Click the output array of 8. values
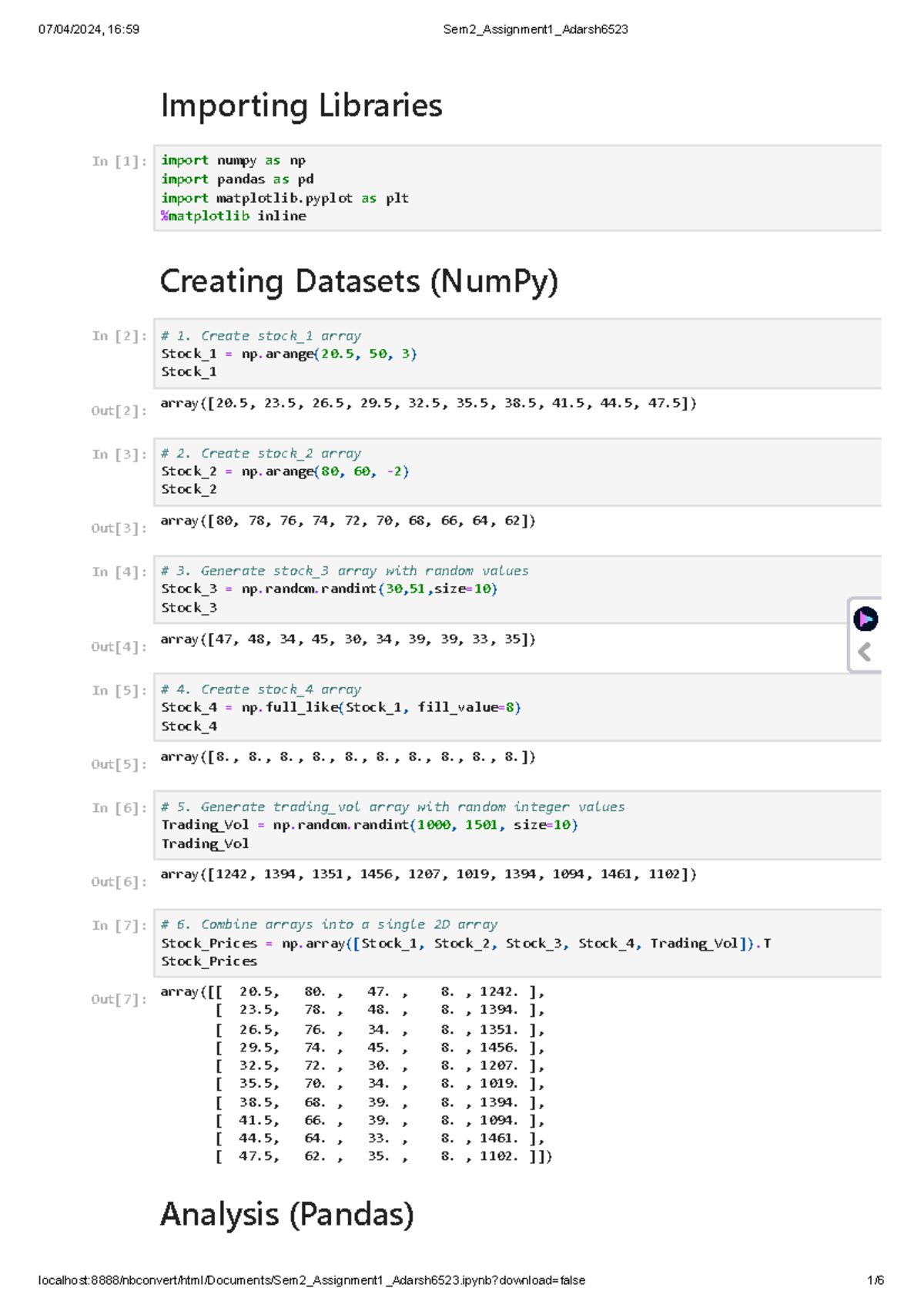 (x=348, y=757)
